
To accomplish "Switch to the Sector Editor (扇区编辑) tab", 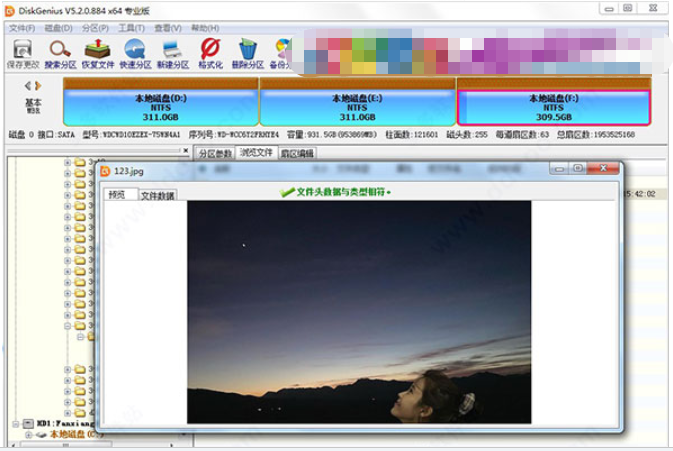I will pyautogui.click(x=296, y=153).
